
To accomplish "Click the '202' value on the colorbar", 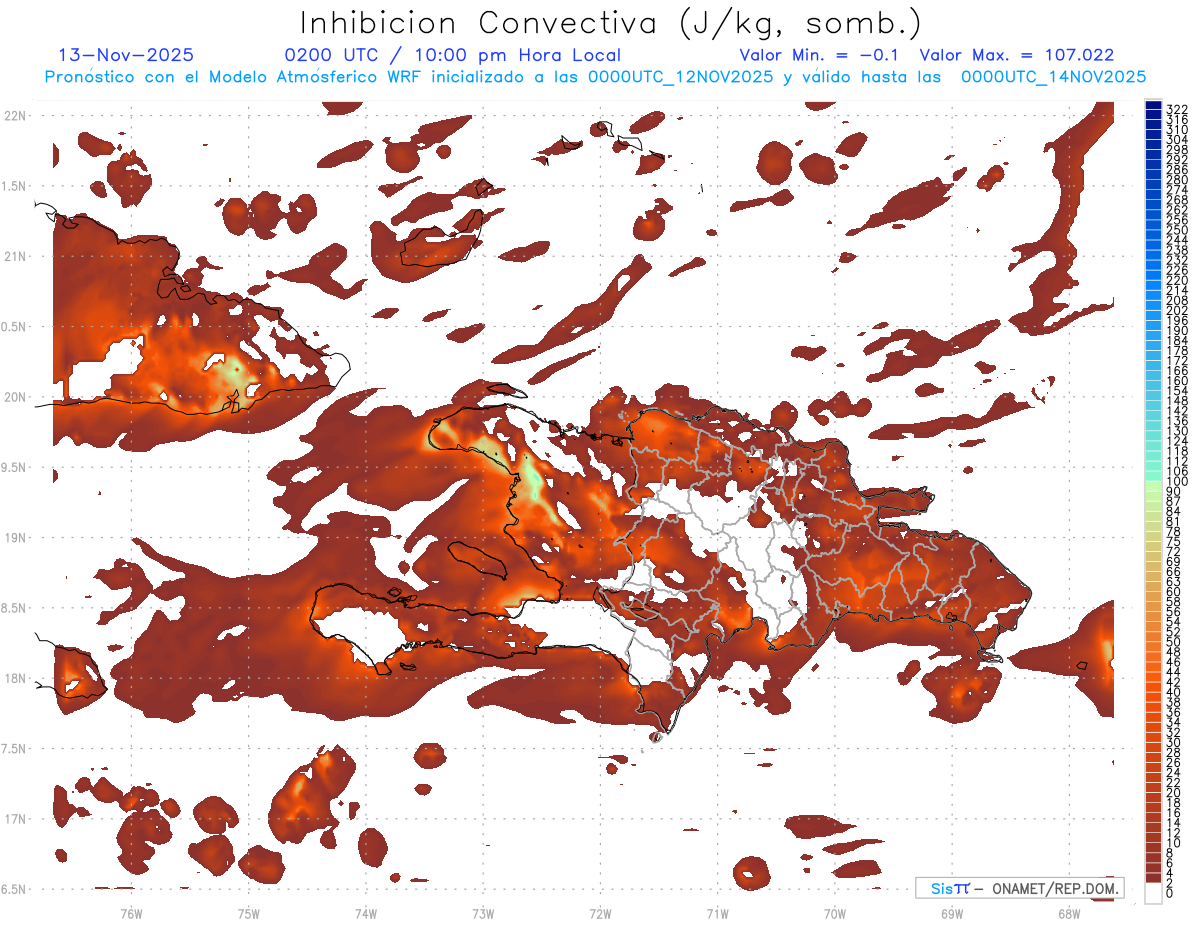I will click(x=1176, y=310).
